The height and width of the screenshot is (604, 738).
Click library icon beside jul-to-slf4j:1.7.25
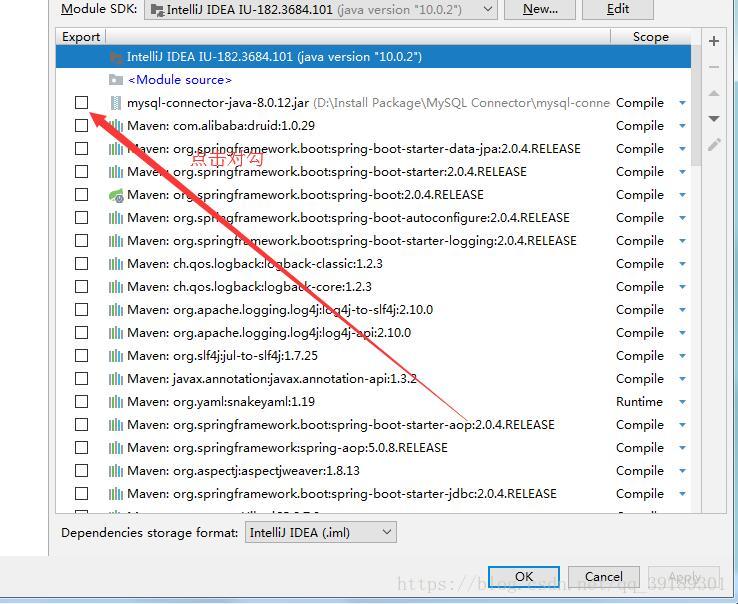[116, 356]
